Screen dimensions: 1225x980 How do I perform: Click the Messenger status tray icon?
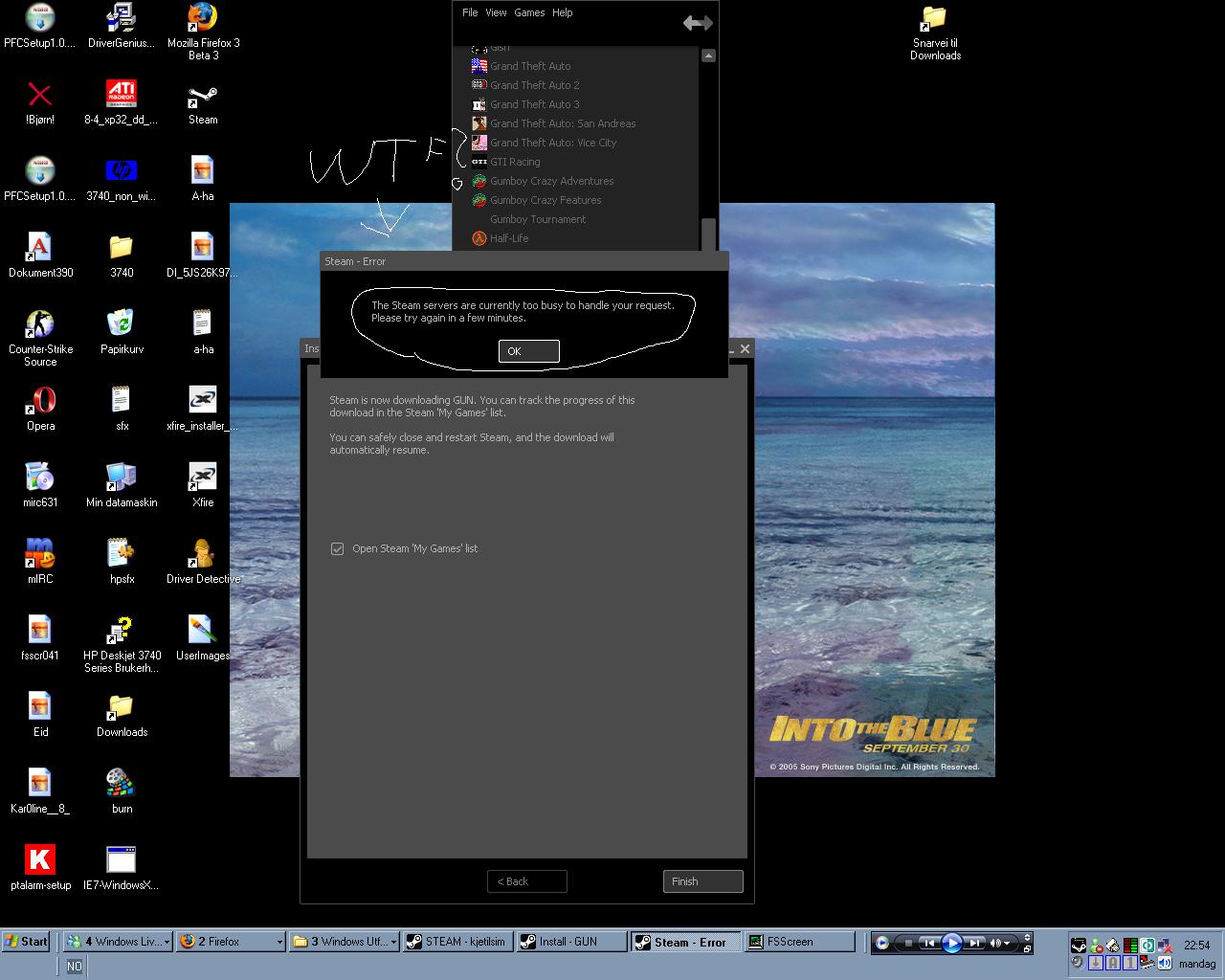tap(1097, 946)
